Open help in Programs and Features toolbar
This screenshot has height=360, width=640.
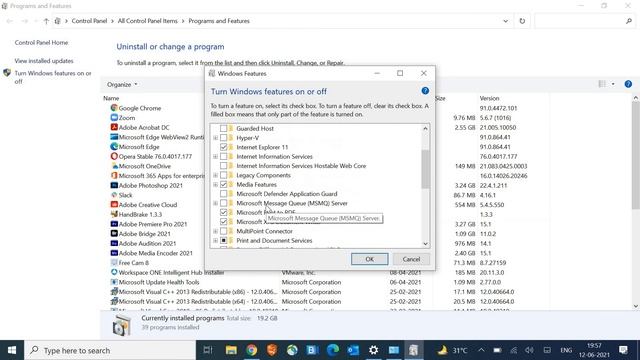[628, 84]
